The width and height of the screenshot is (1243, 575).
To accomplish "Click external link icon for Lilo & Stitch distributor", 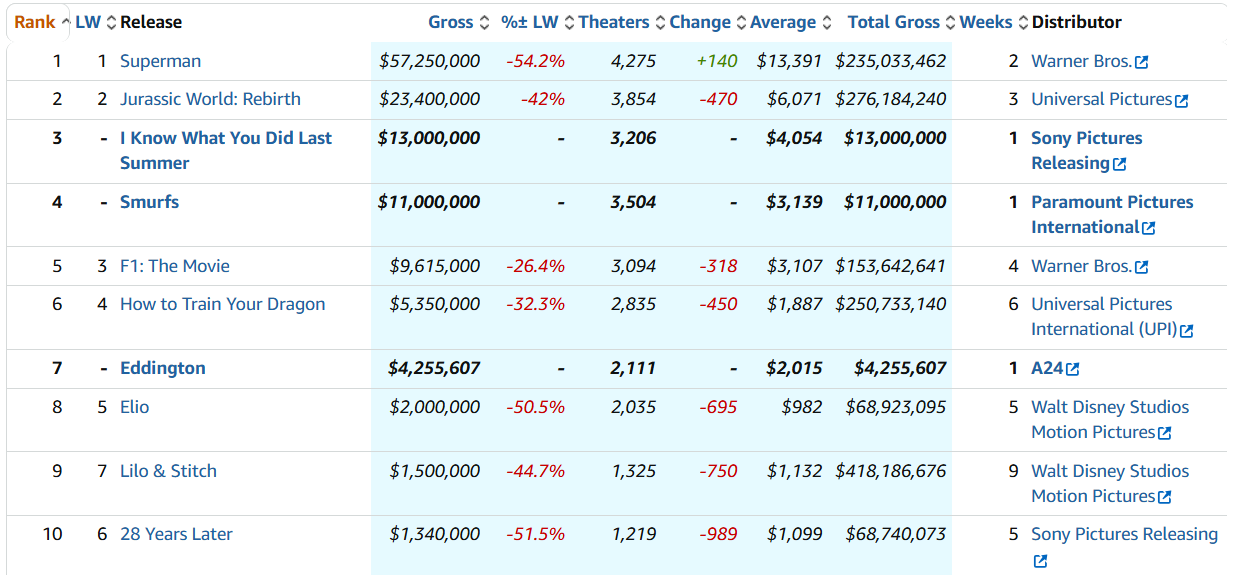I will (x=1164, y=497).
